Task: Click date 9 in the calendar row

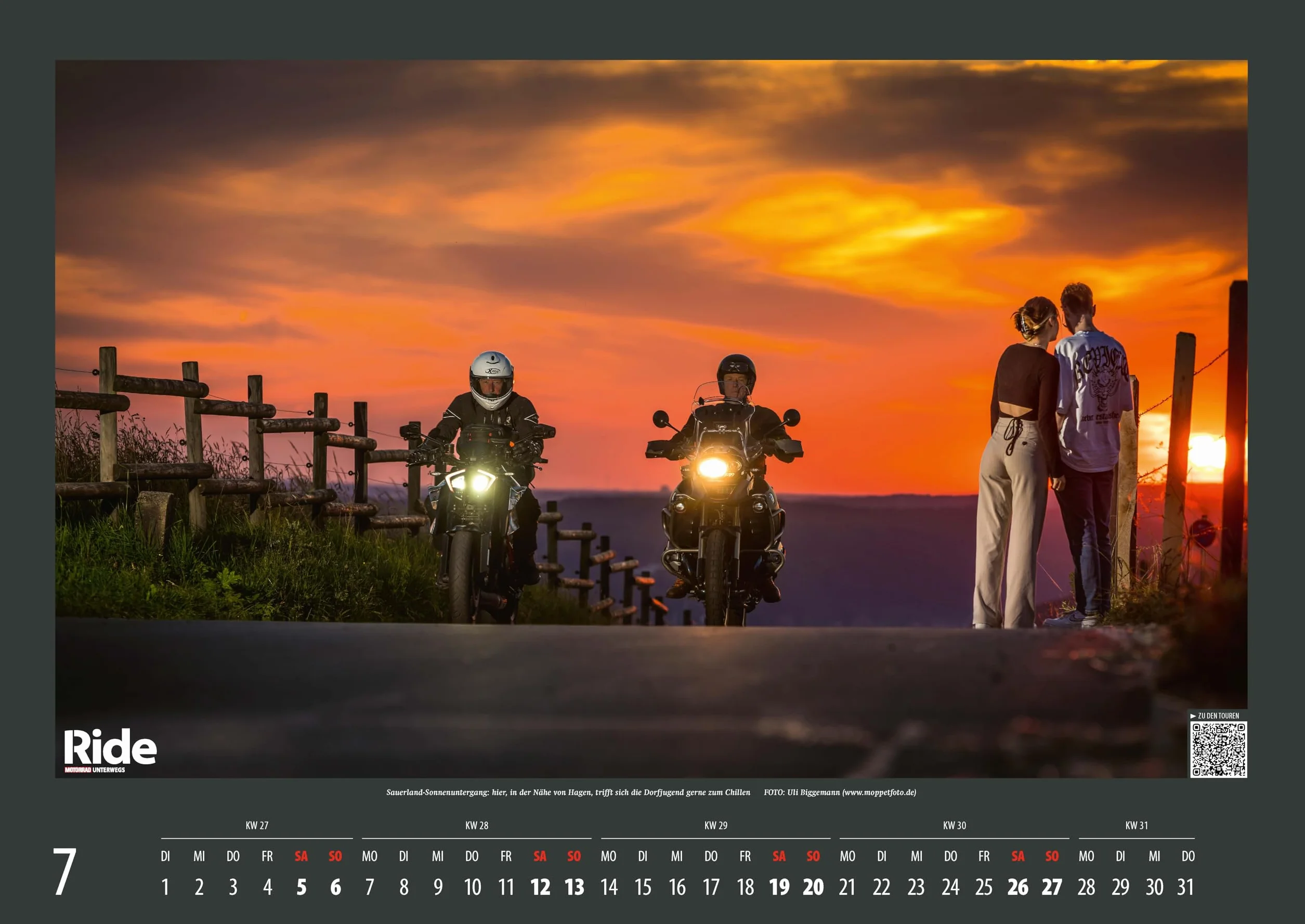Action: click(x=438, y=888)
